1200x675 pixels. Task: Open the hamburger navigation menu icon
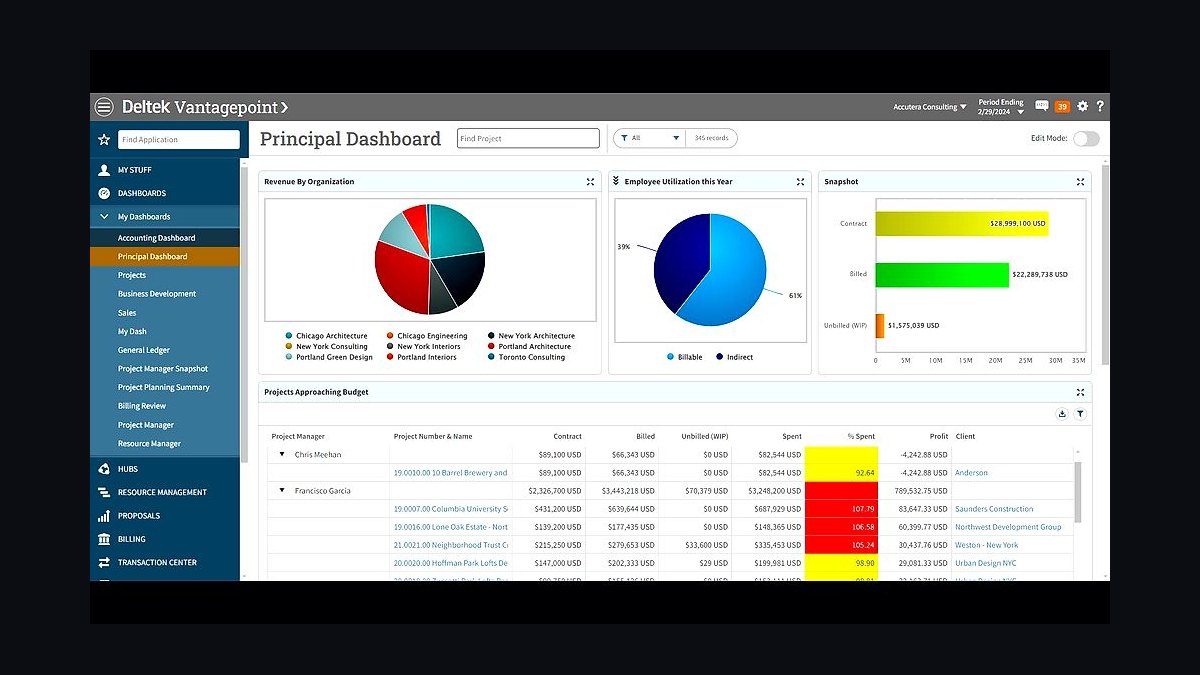click(104, 107)
